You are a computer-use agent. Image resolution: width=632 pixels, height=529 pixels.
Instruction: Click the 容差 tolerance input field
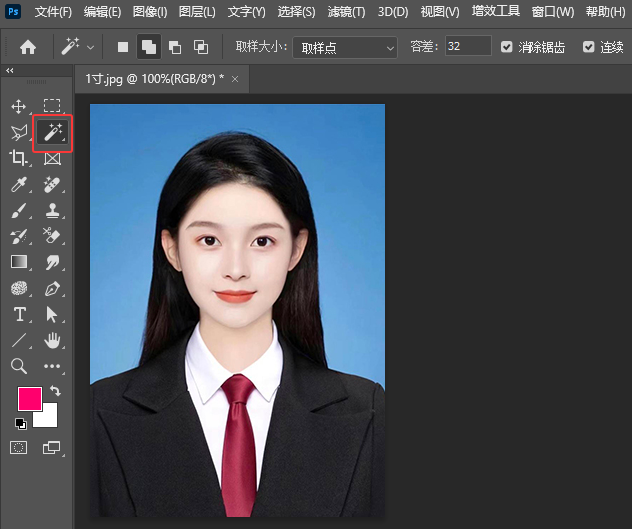[468, 46]
